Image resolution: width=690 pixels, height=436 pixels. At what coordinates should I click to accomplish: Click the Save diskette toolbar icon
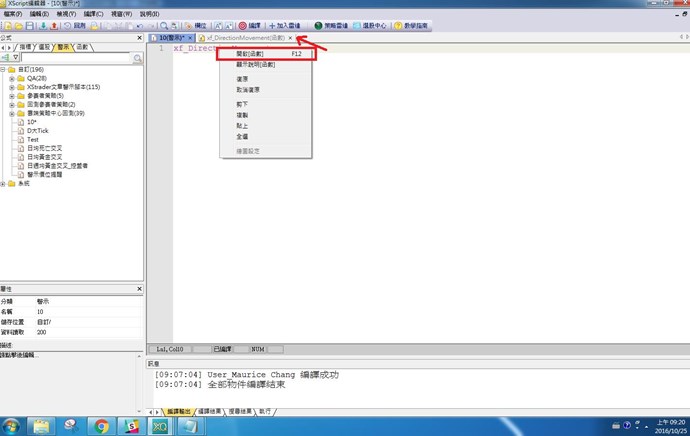pos(29,26)
